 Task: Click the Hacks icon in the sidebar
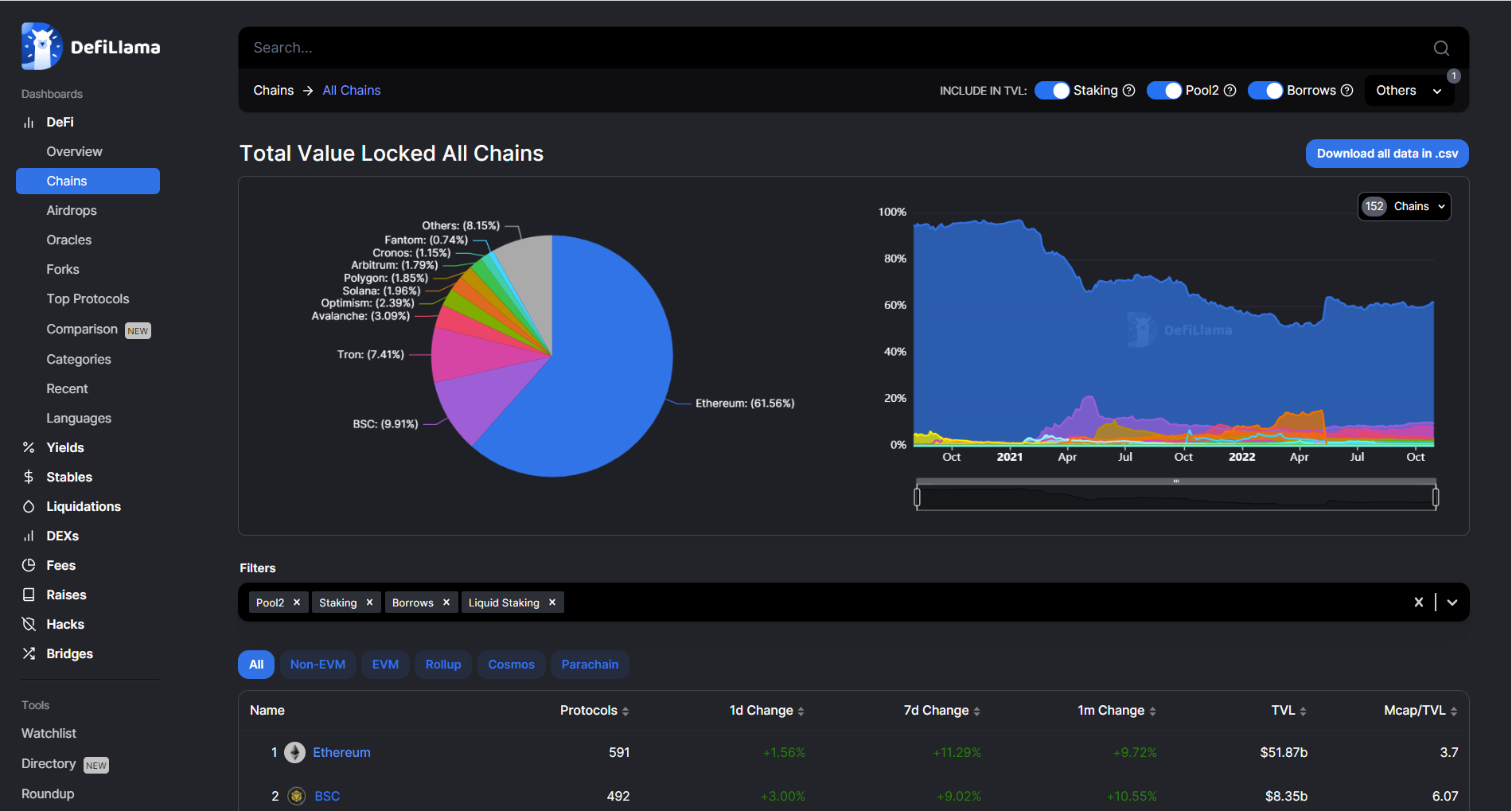(29, 624)
